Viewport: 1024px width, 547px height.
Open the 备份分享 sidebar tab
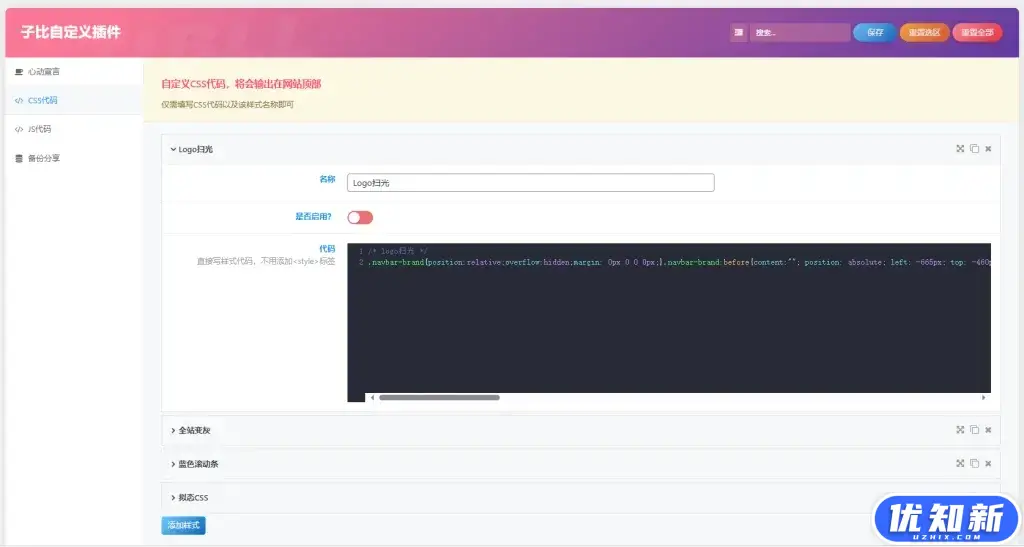44,158
